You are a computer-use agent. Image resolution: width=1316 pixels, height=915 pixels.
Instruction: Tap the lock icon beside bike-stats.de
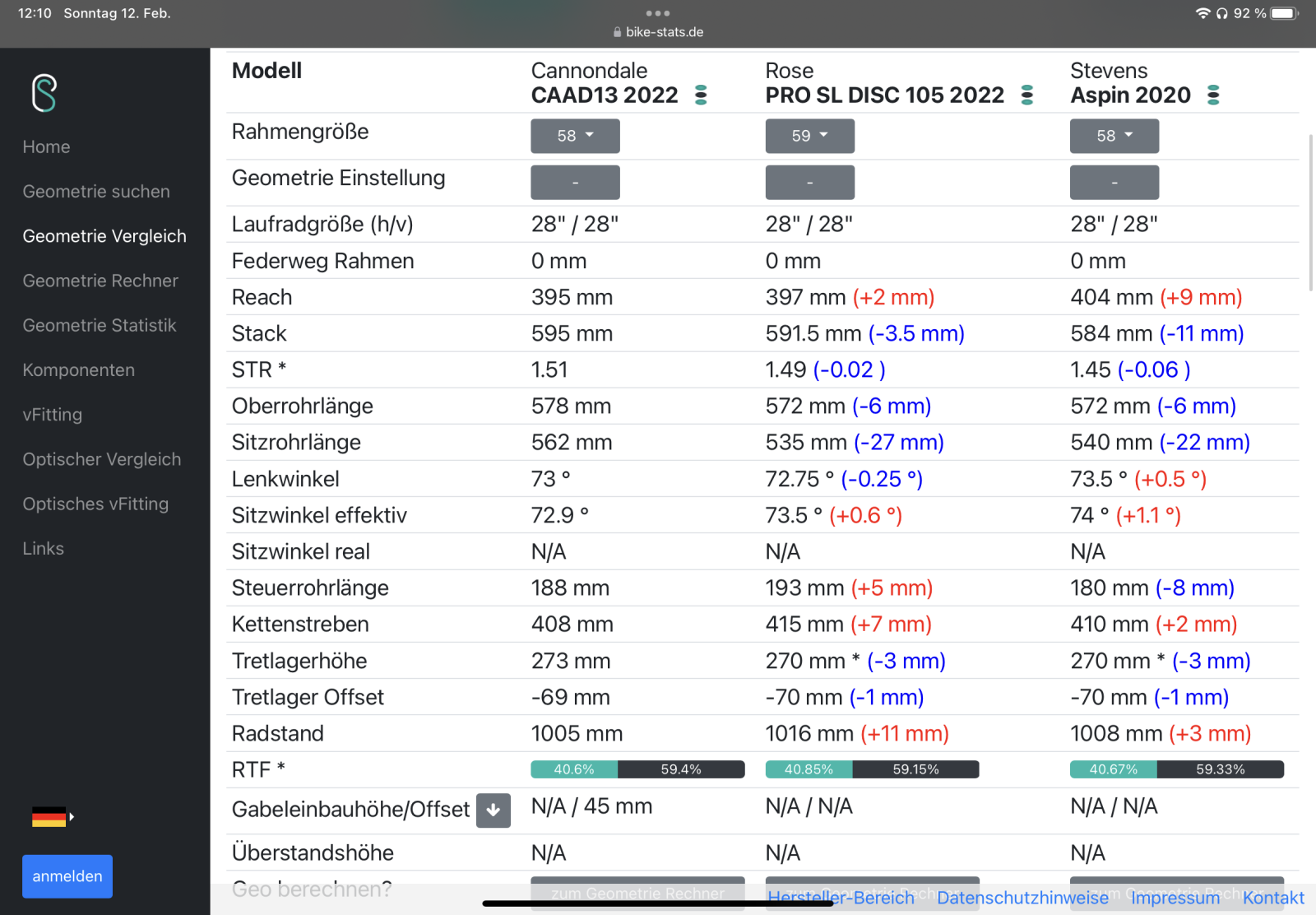click(617, 32)
